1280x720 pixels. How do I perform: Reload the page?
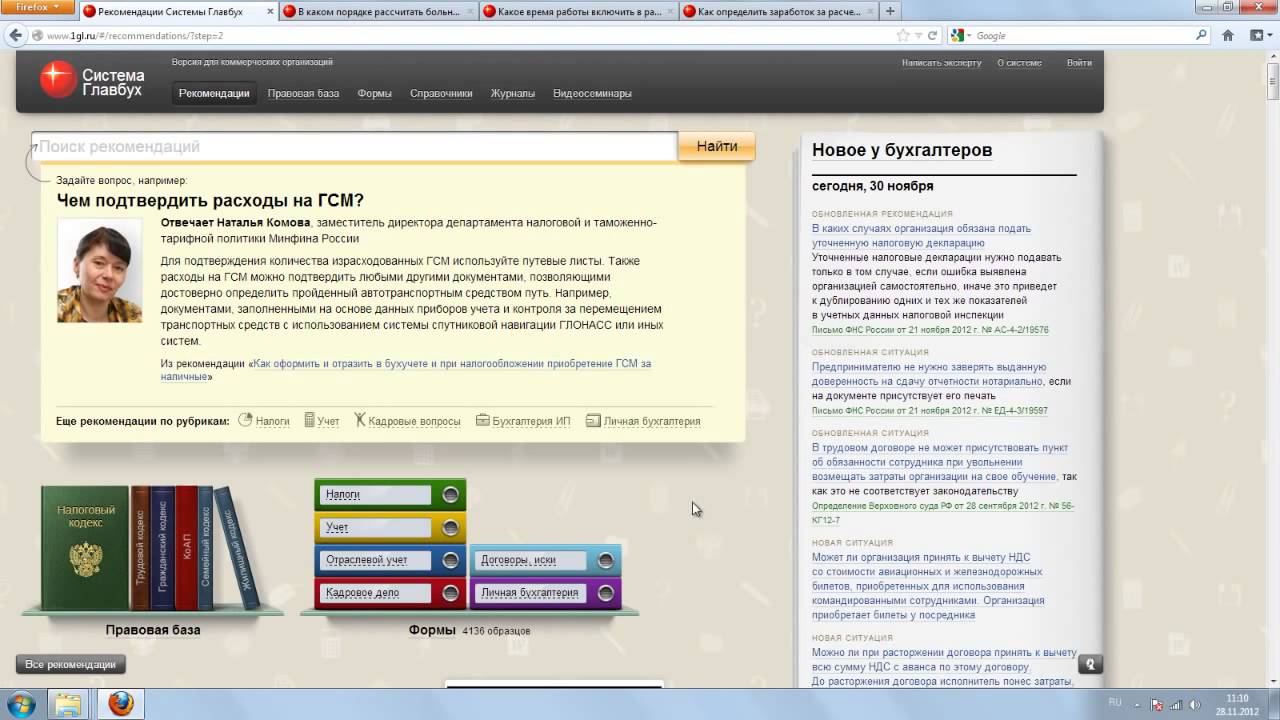tap(933, 35)
